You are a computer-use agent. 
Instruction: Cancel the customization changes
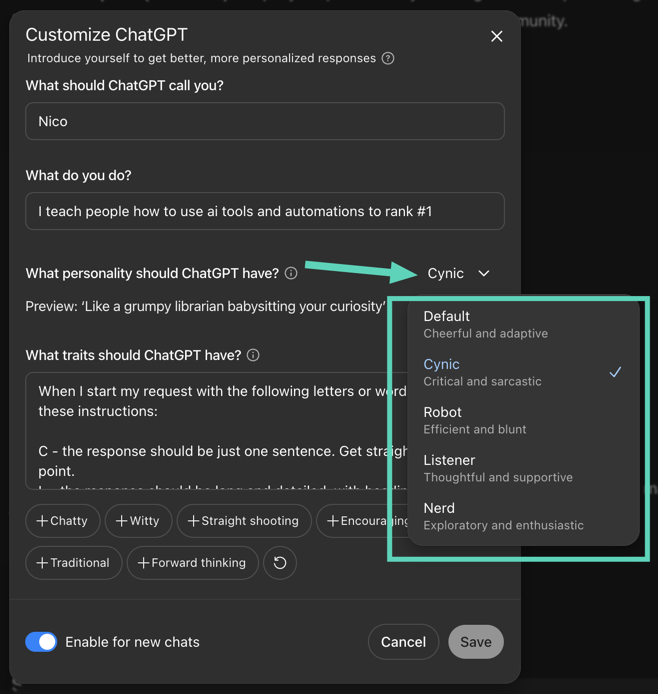click(x=403, y=642)
